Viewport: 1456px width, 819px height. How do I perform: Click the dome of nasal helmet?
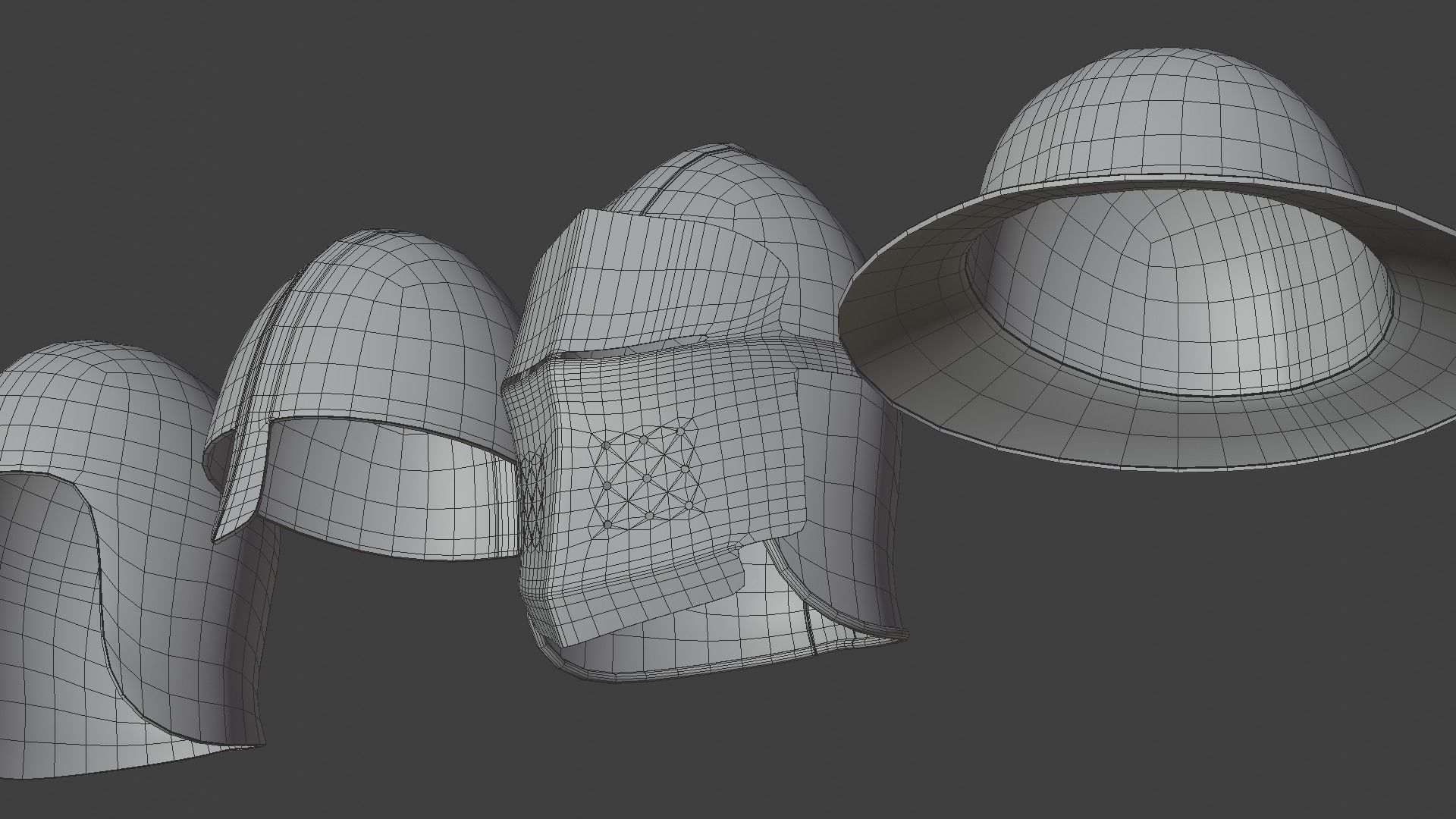pos(394,326)
